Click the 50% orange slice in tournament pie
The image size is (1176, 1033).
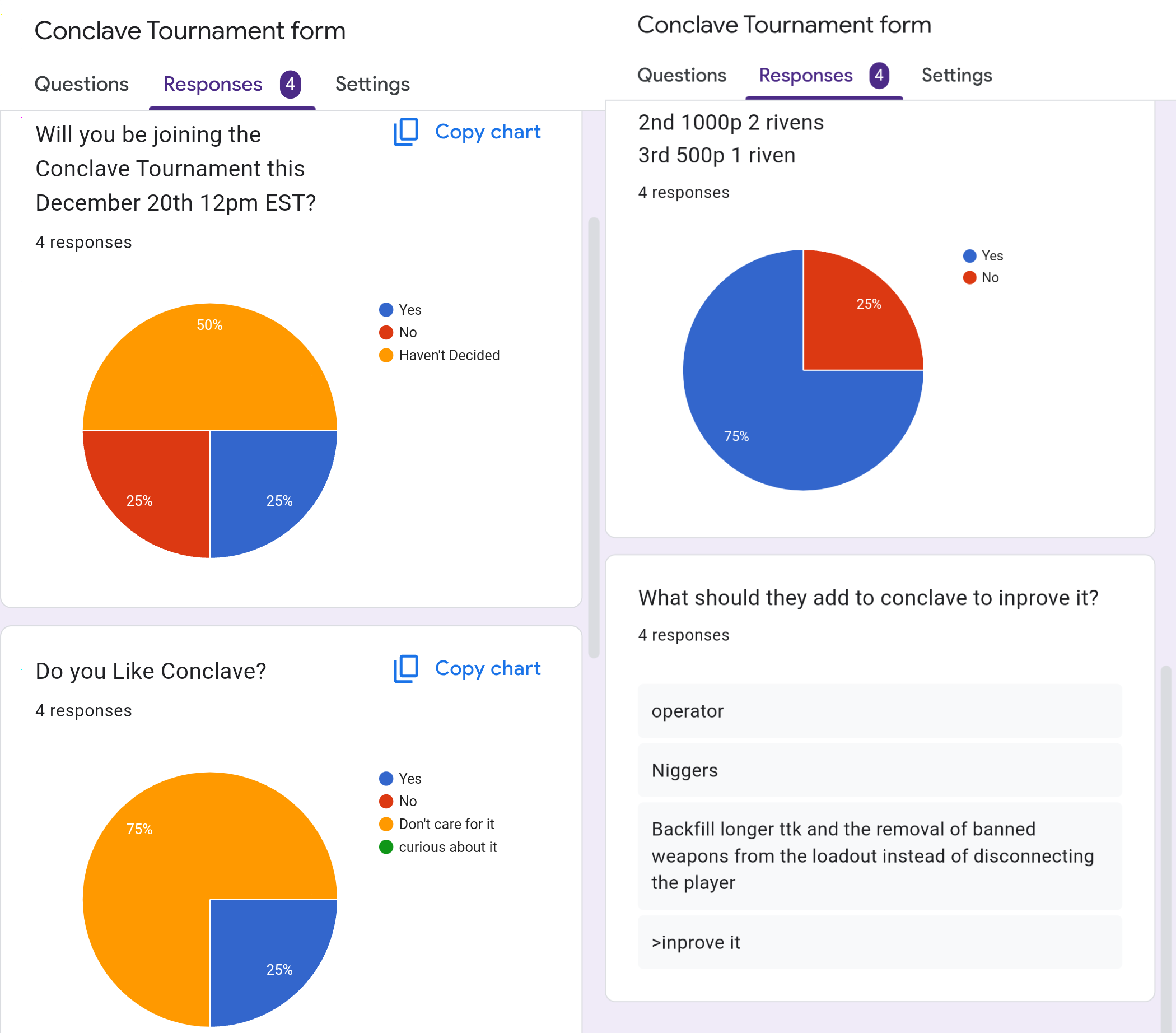tap(209, 368)
